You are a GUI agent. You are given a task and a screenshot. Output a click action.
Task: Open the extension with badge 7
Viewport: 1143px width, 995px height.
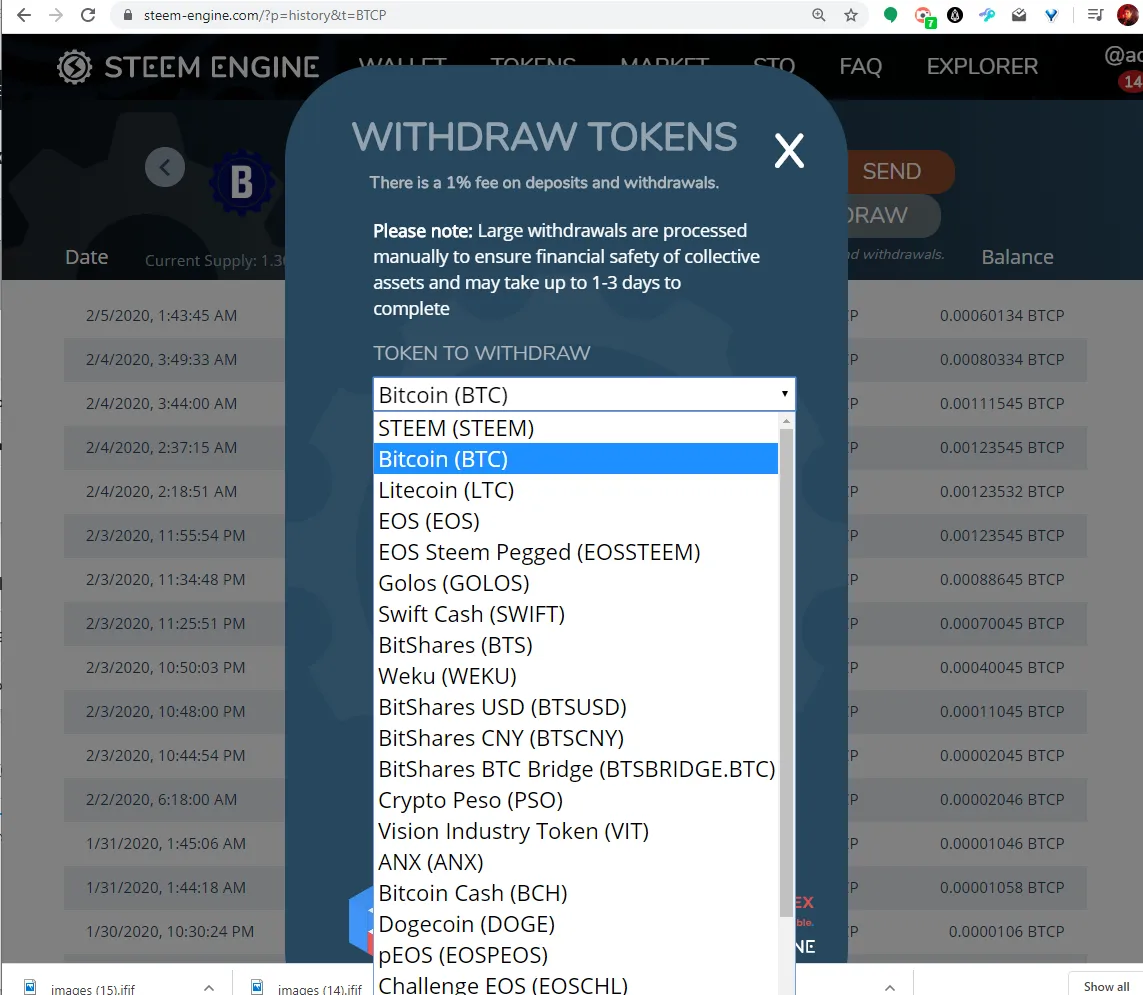pos(924,17)
